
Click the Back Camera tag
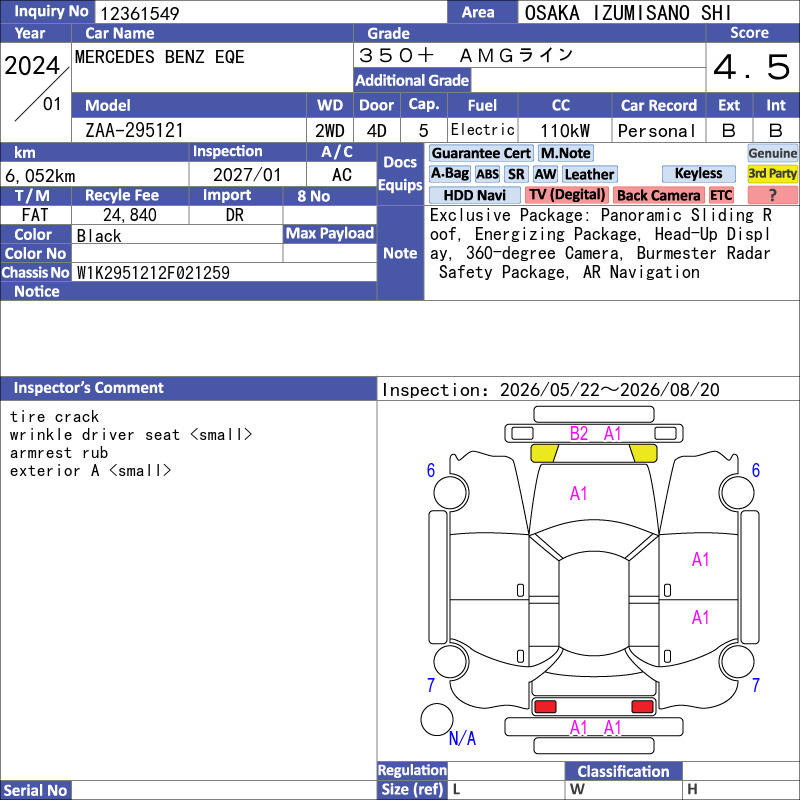(658, 195)
